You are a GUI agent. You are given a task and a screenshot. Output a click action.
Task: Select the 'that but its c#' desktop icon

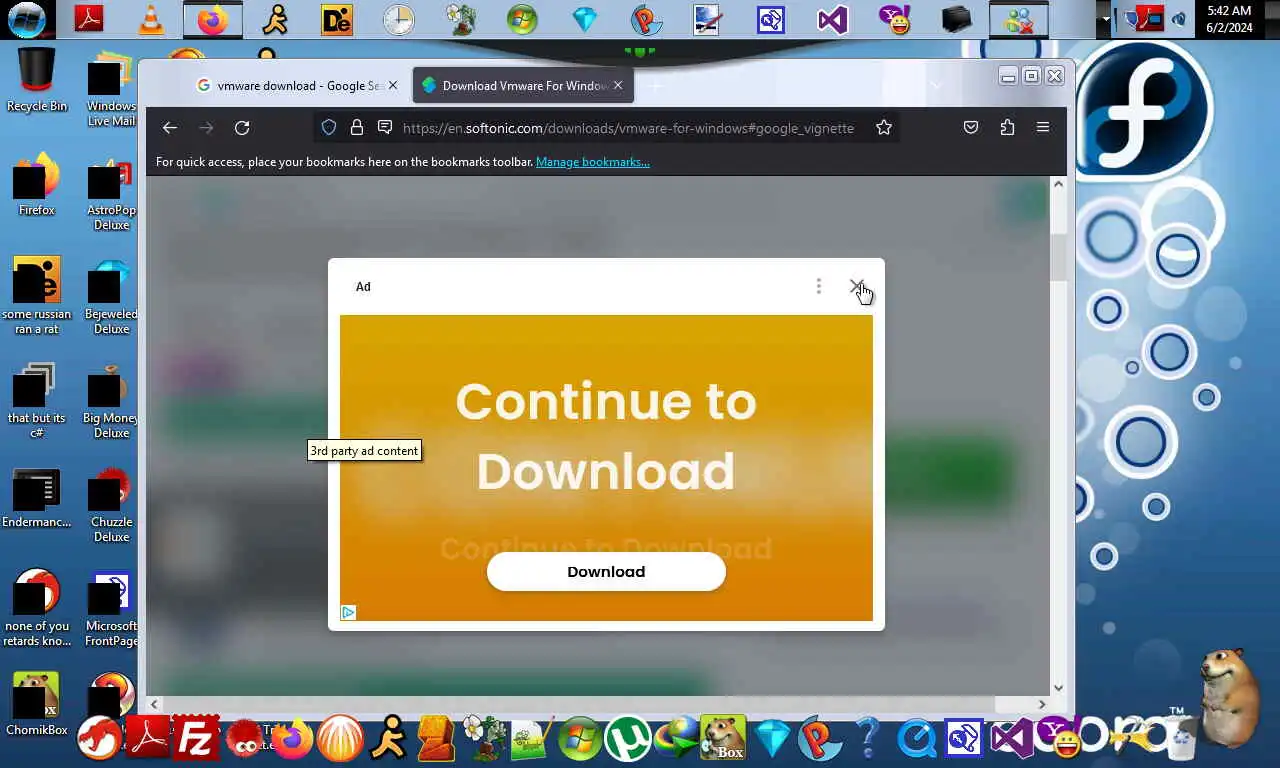(37, 402)
